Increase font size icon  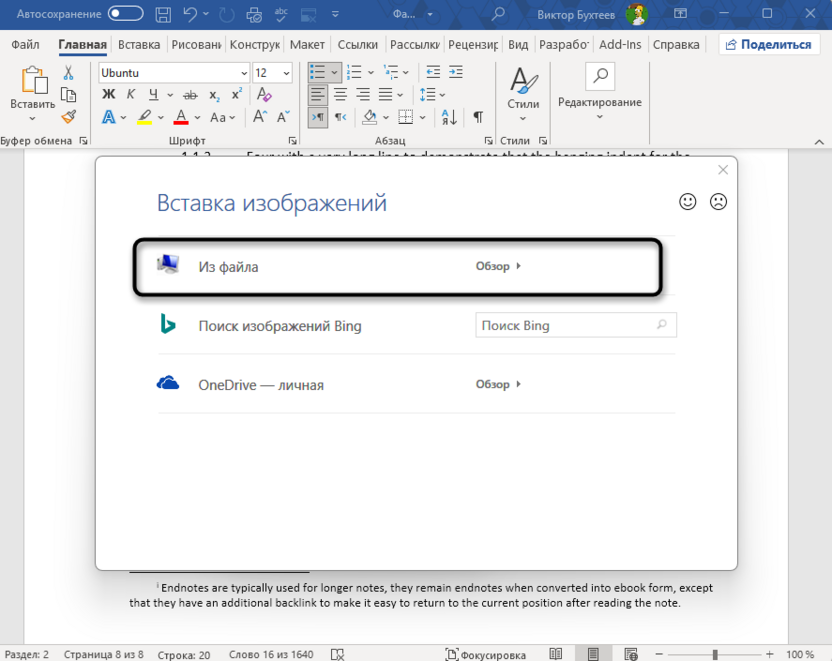pos(259,117)
